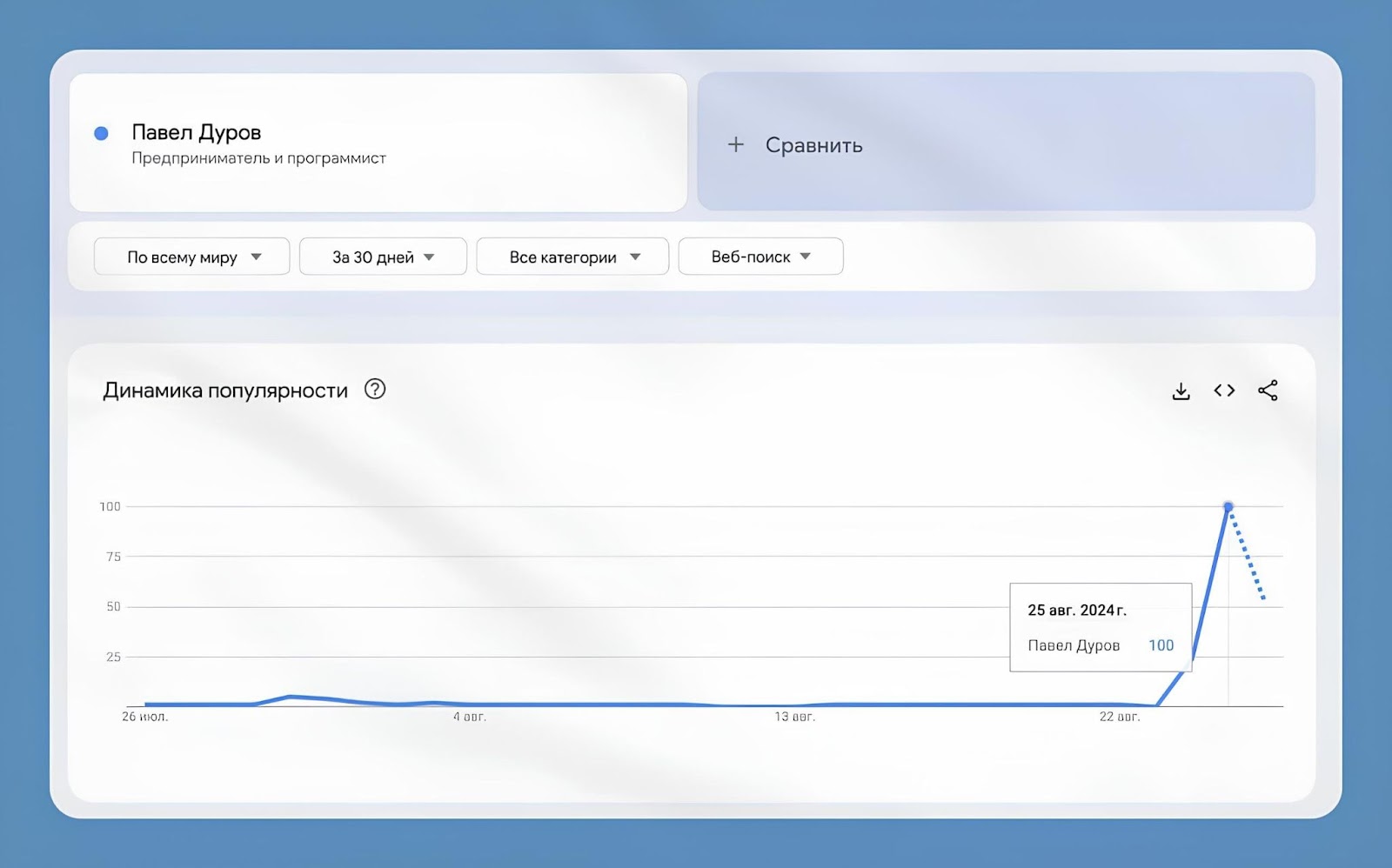Click the 22 авг. axis label
1392x868 pixels.
(1120, 717)
